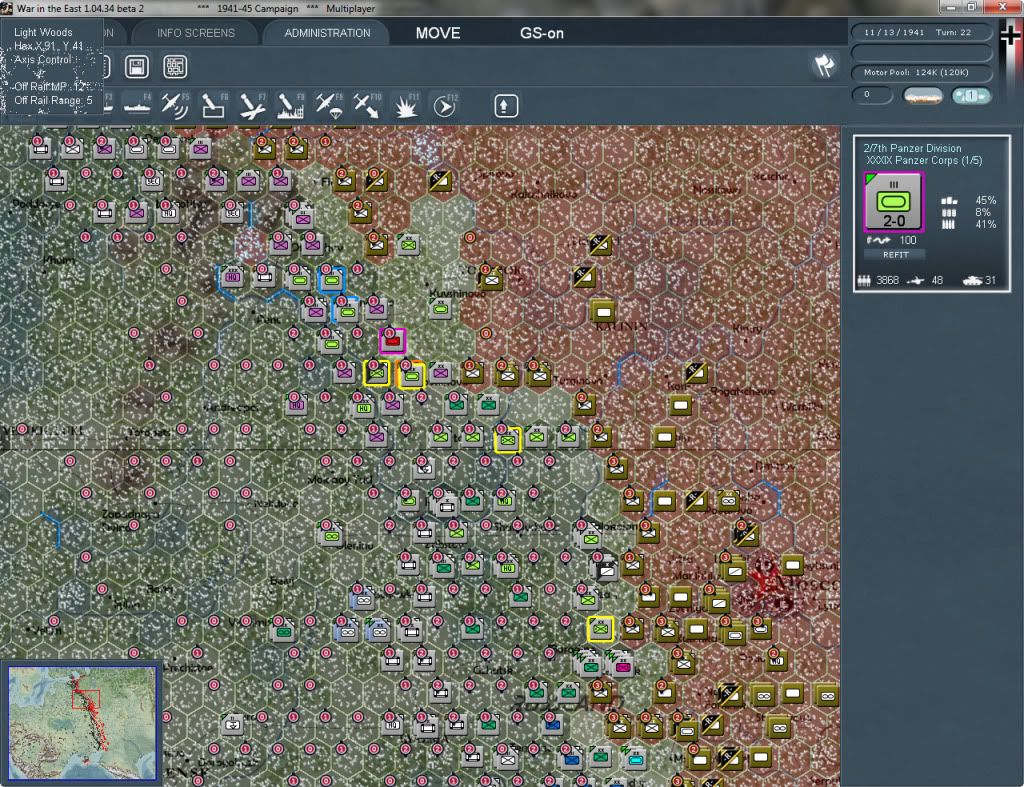Click the 2-0 panzer unit counter in panel

point(893,202)
